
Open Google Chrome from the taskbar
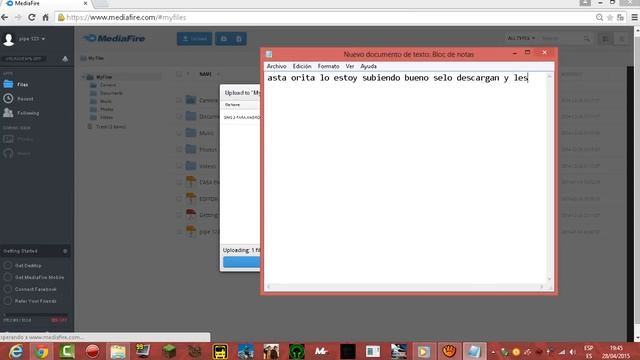click(x=41, y=351)
